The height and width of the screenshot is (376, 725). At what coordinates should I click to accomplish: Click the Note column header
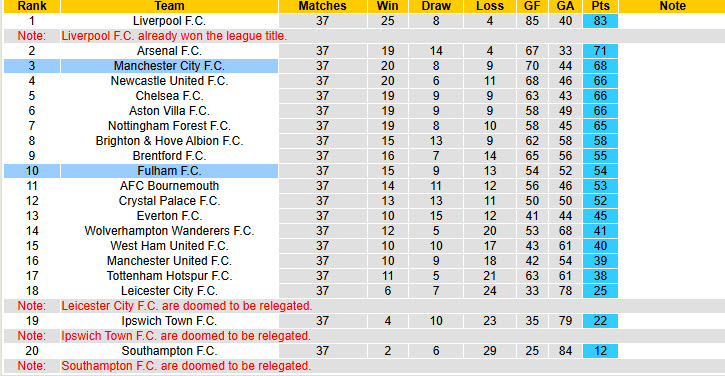[672, 6]
